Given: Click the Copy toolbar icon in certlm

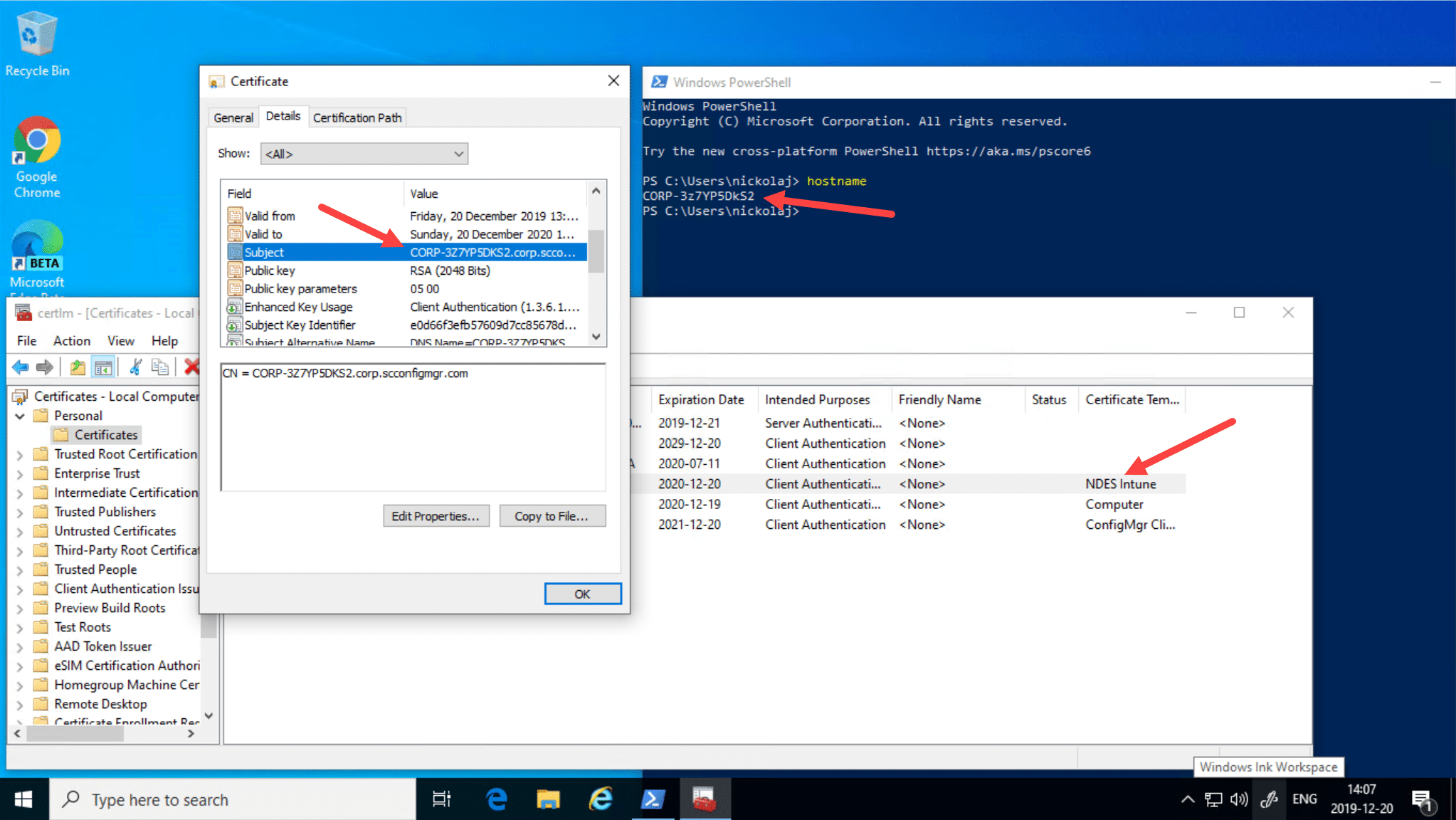Looking at the screenshot, I should pyautogui.click(x=161, y=367).
